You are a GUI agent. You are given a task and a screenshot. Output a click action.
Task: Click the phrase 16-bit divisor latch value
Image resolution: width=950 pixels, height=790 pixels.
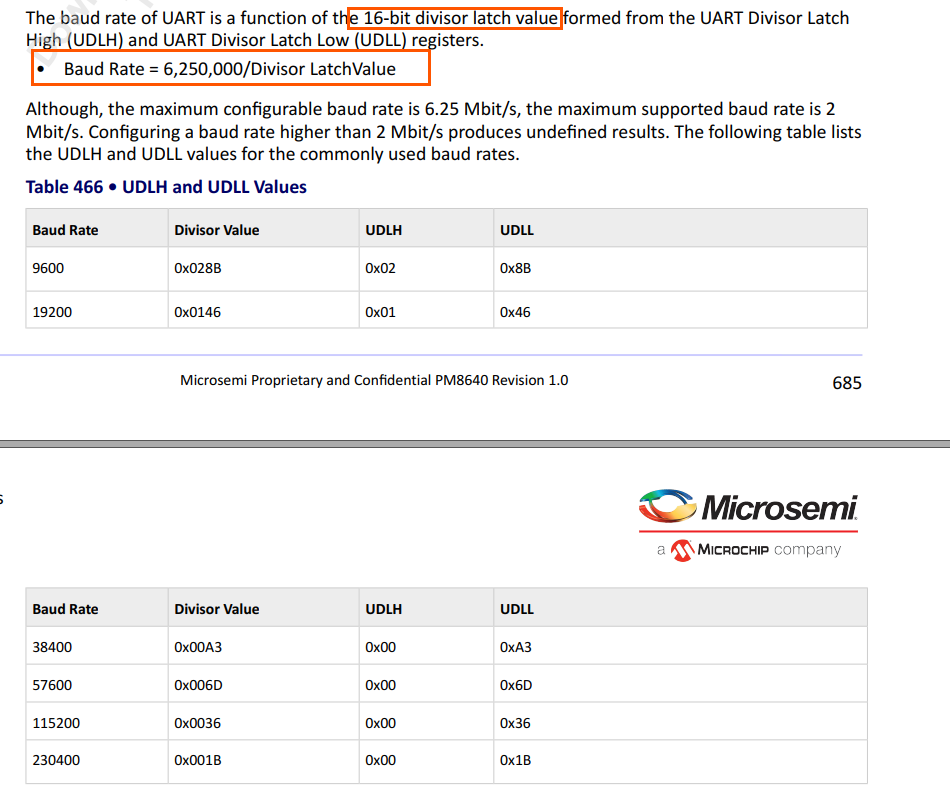click(460, 18)
